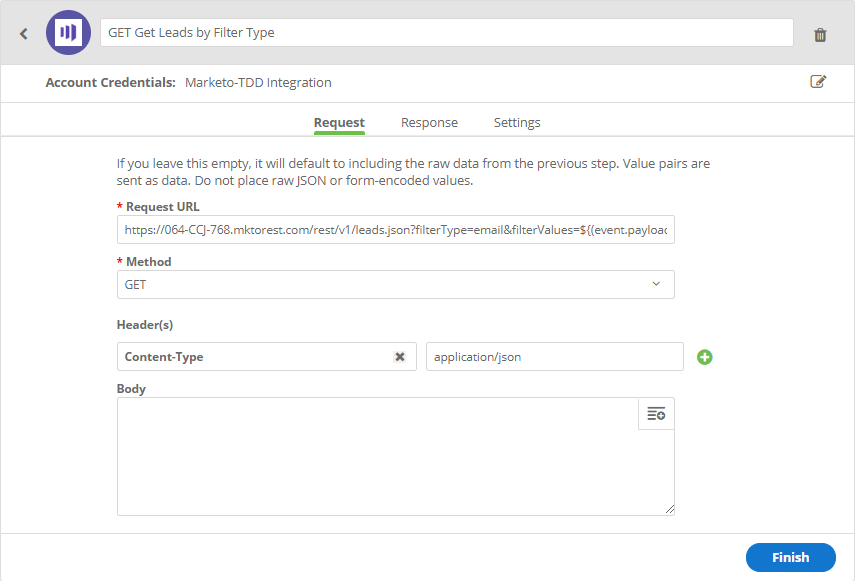
Task: Click the application/json header value field
Action: click(x=554, y=357)
